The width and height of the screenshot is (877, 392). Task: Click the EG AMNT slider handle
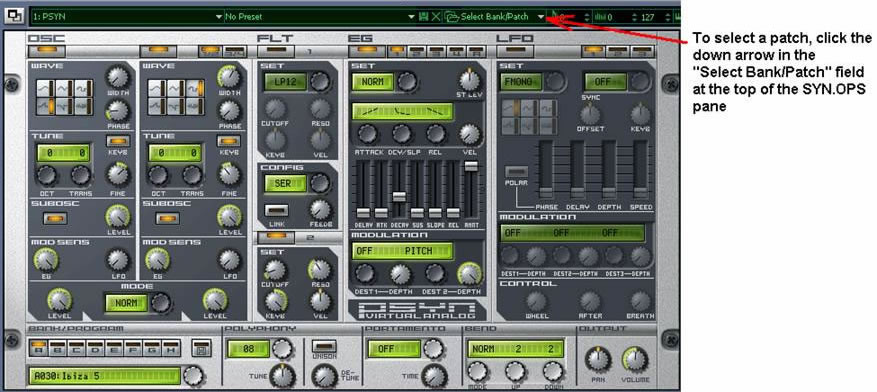click(x=471, y=166)
